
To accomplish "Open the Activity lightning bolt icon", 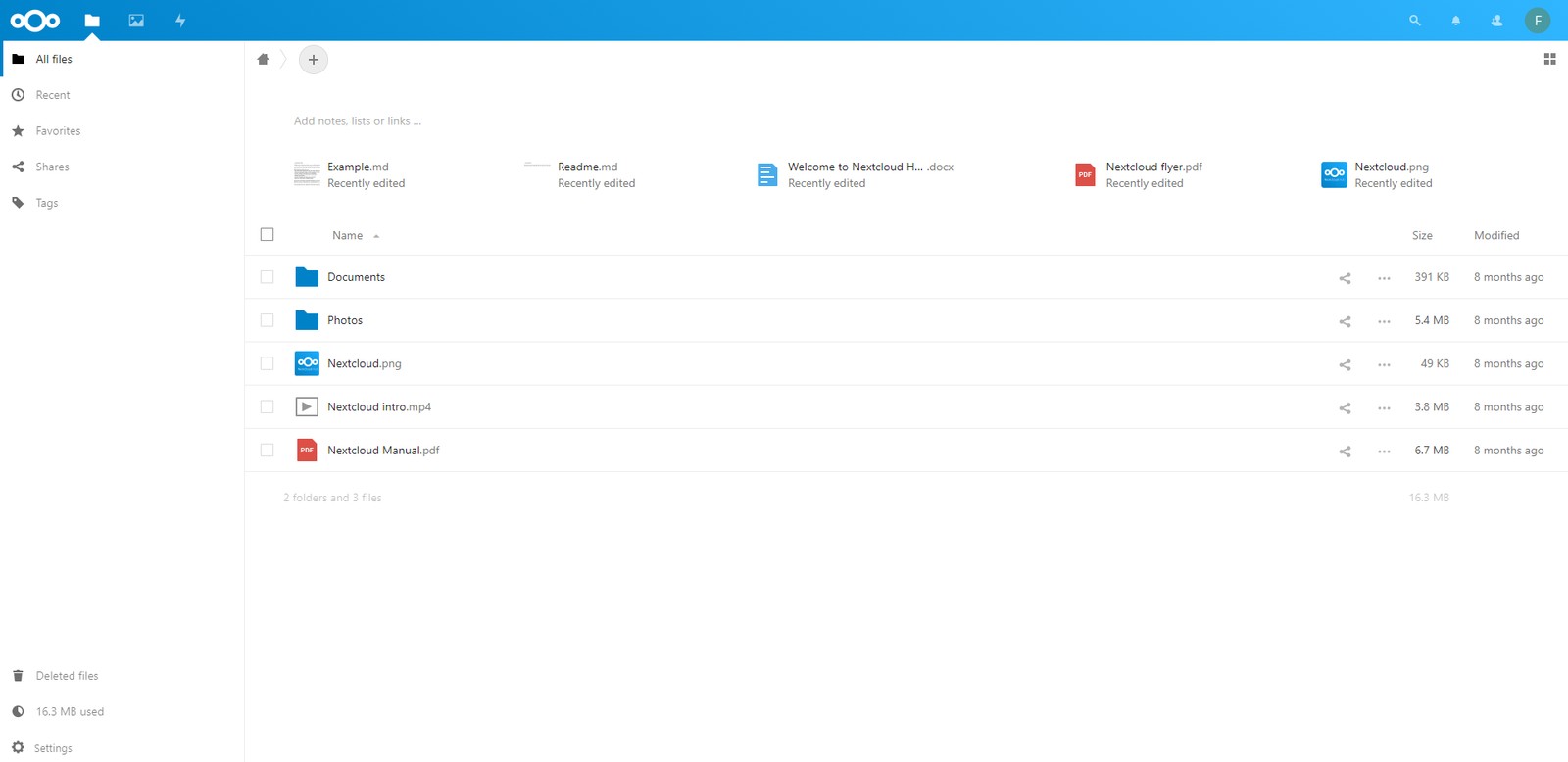I will (x=180, y=21).
